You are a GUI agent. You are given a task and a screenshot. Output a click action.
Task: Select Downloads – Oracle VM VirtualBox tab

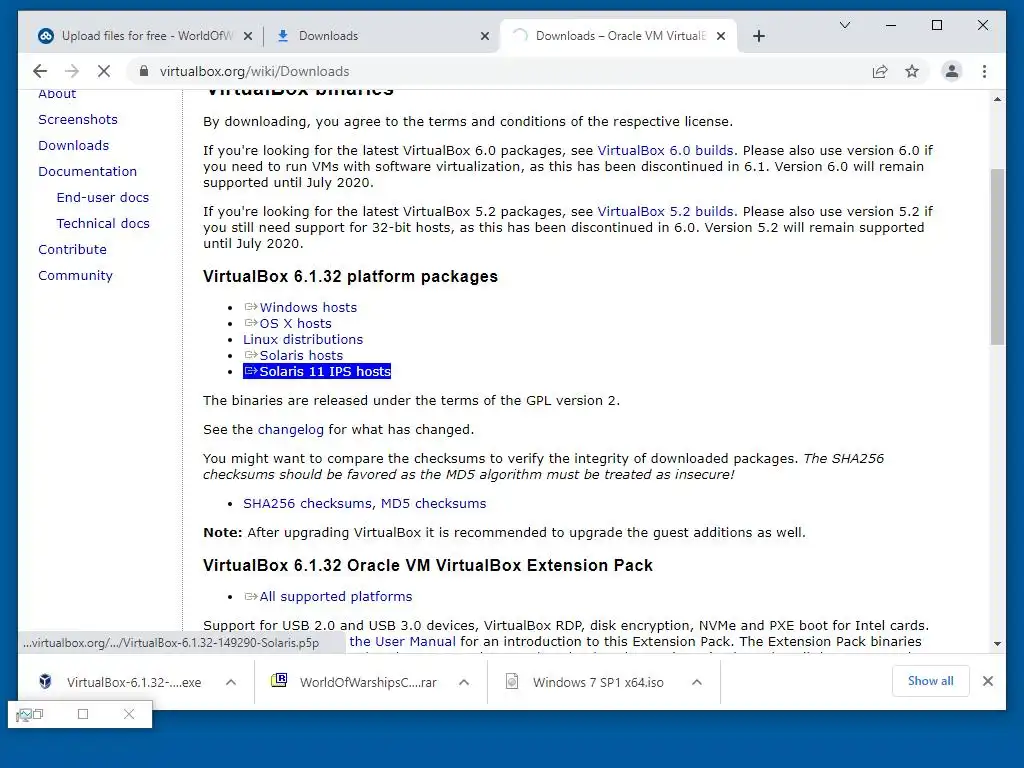pos(619,36)
